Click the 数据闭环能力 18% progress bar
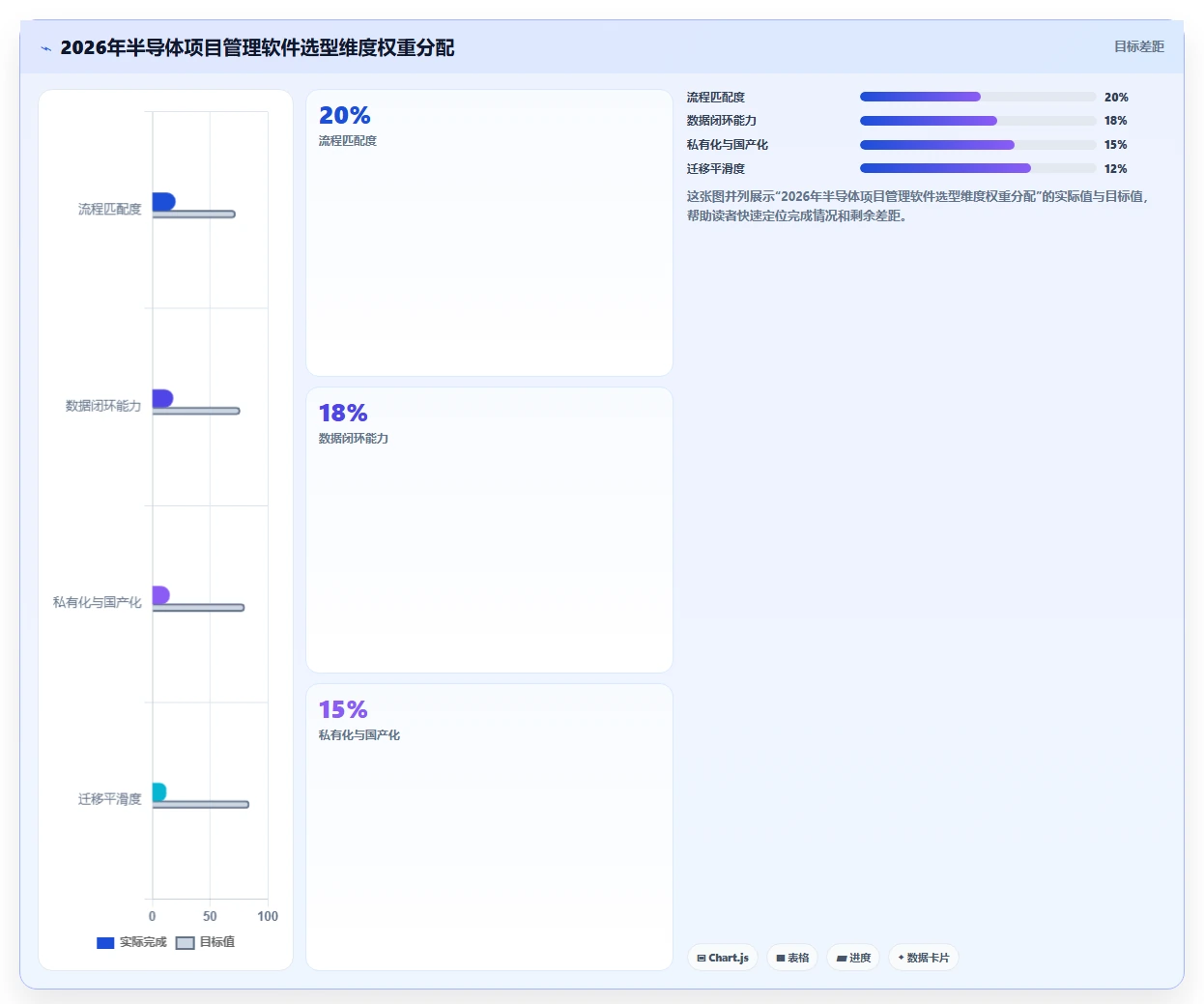Viewport: 1204px width, 1004px height. [x=978, y=121]
